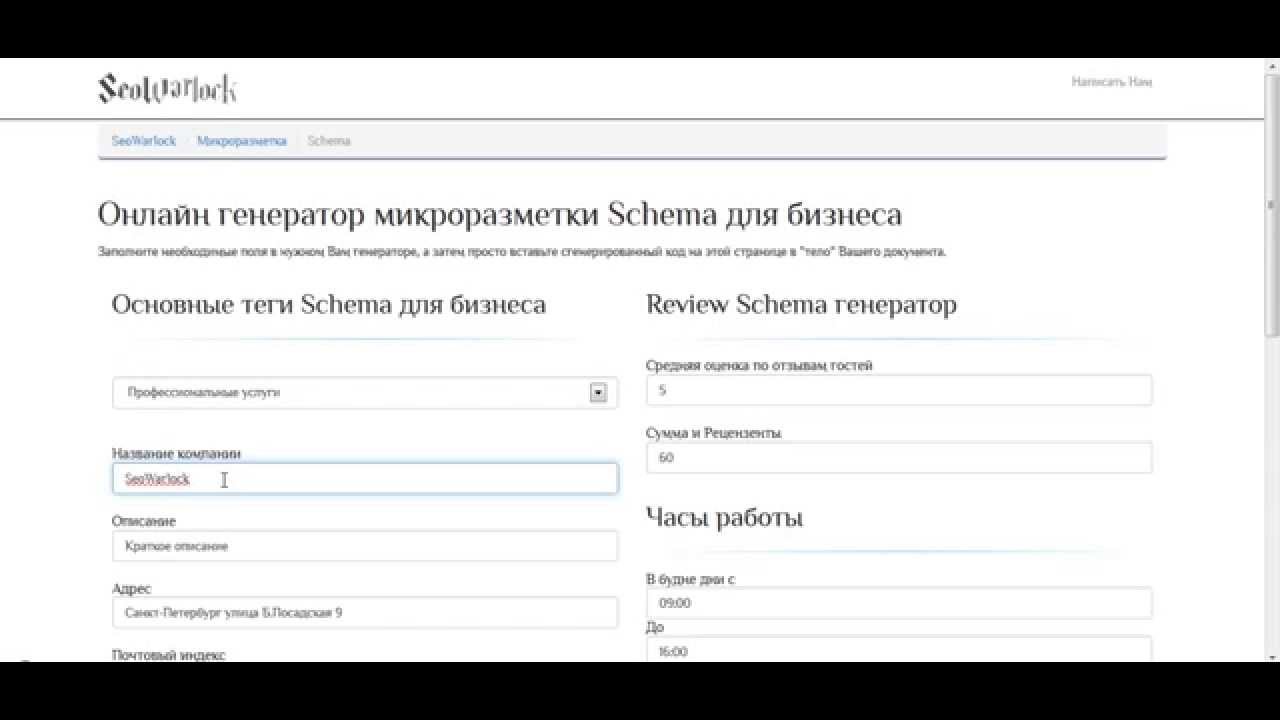Click the Сумма и Рецензенты field
Screen dimensions: 1280x720
coord(899,457)
